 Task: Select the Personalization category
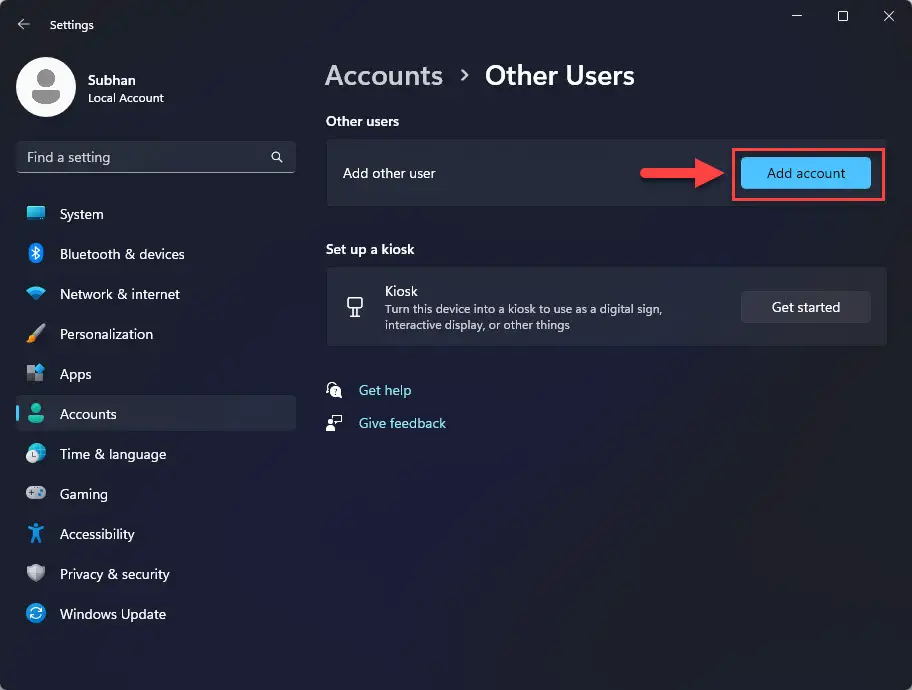tap(156, 334)
